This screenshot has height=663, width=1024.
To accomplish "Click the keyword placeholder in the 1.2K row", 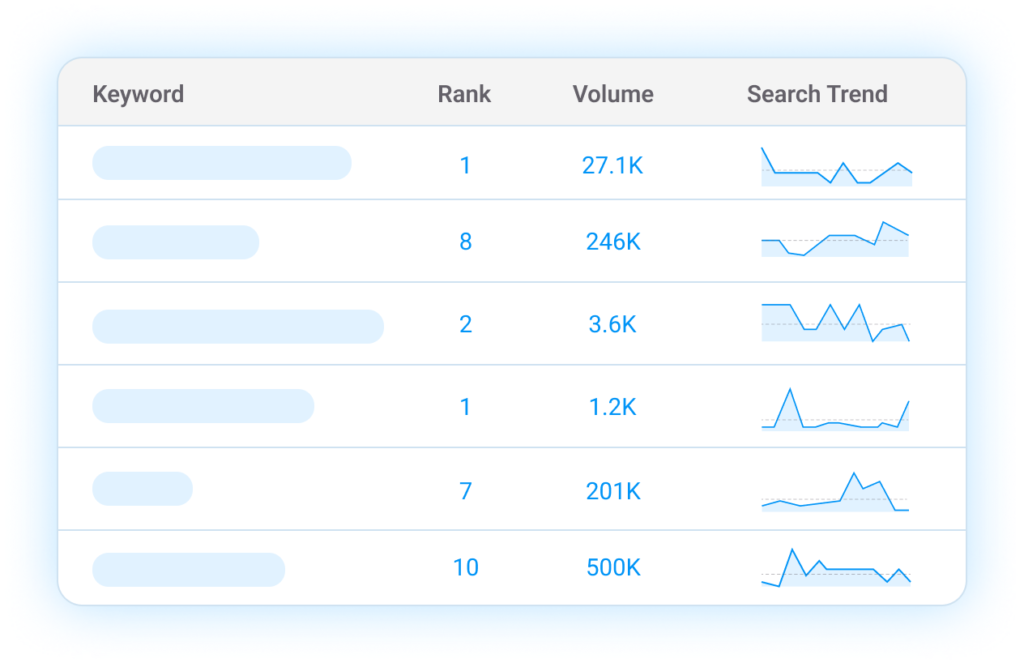I will pos(203,406).
